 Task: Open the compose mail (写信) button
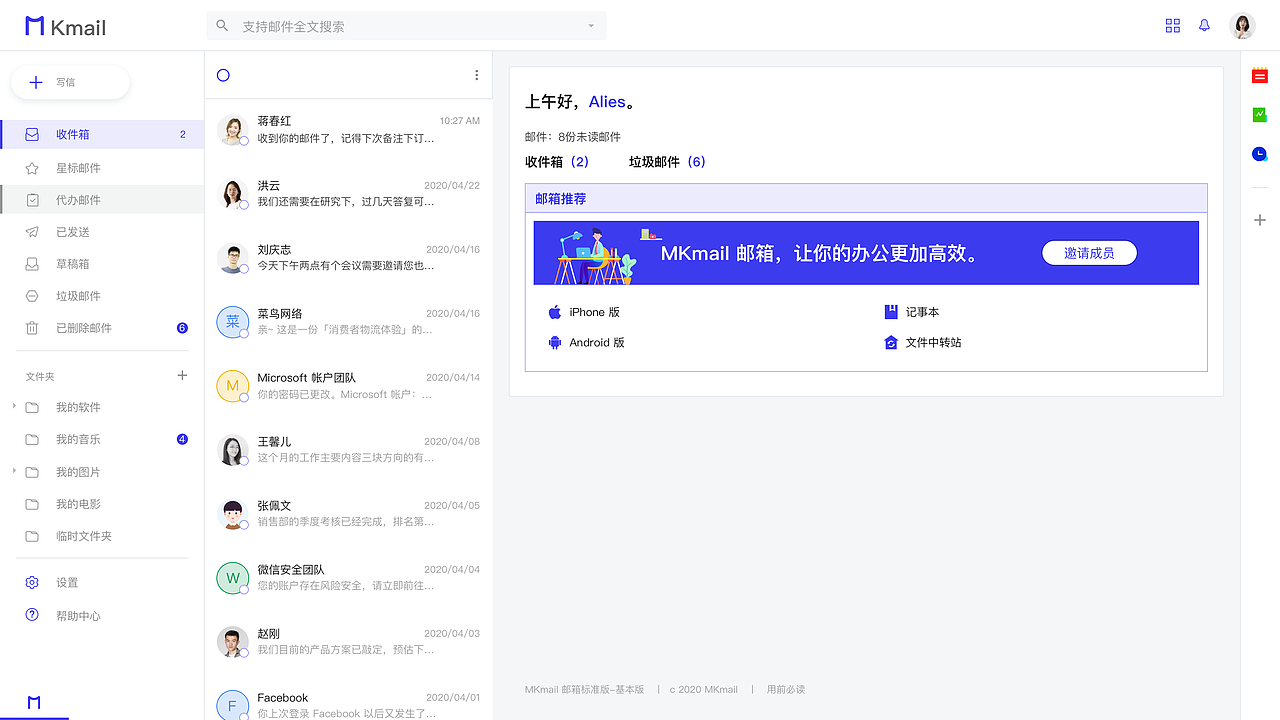[70, 83]
